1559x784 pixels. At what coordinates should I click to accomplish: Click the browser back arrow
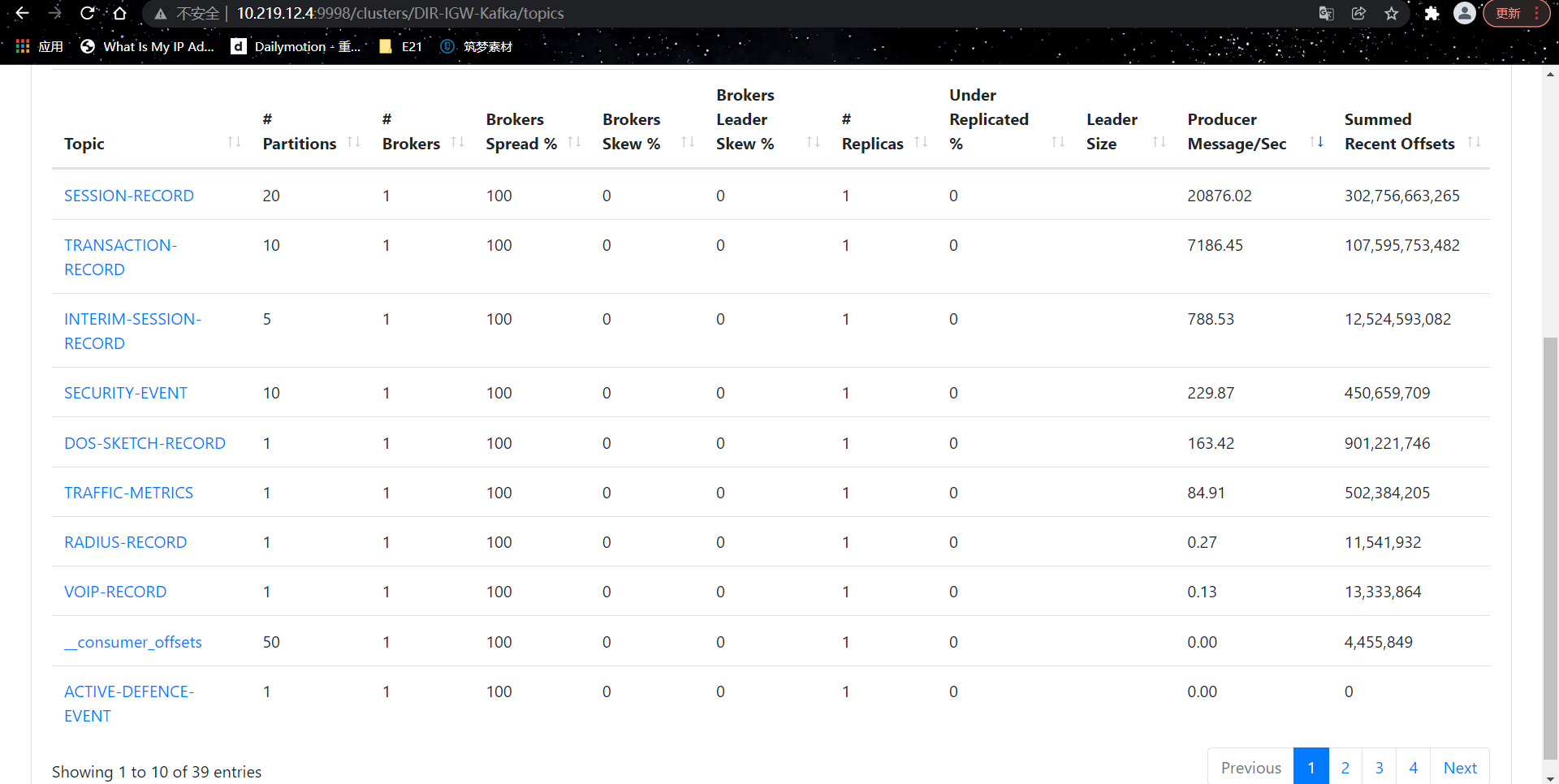coord(22,14)
